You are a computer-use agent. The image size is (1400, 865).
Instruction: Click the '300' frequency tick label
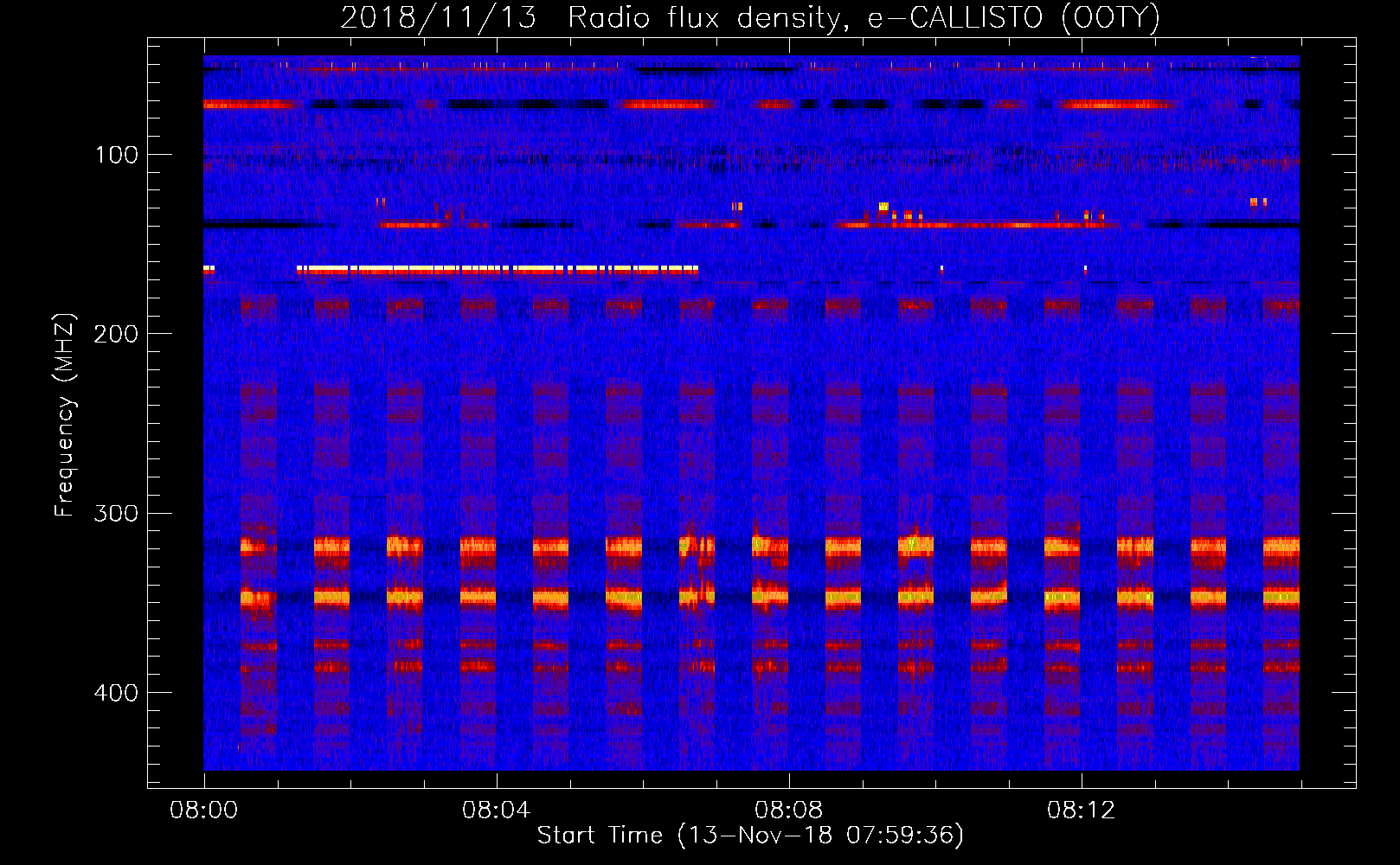point(116,514)
